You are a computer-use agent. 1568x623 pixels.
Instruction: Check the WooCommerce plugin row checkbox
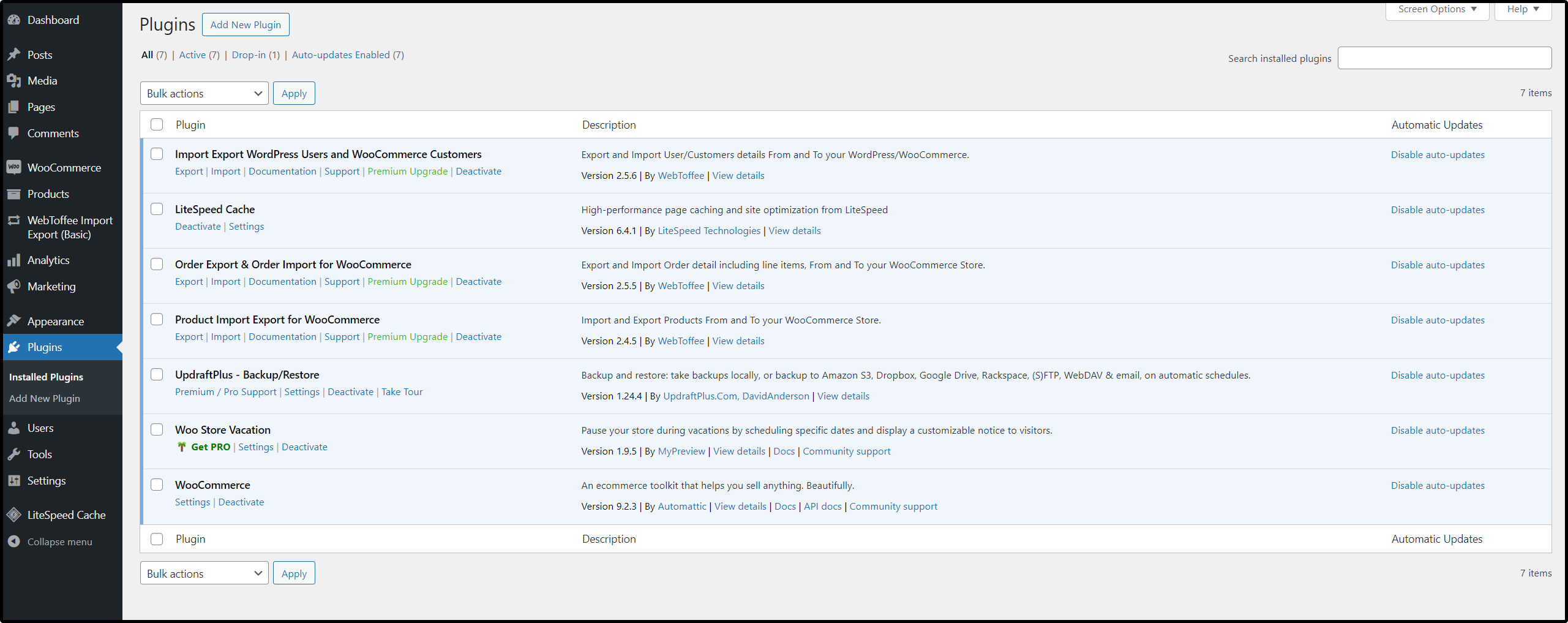(x=157, y=485)
